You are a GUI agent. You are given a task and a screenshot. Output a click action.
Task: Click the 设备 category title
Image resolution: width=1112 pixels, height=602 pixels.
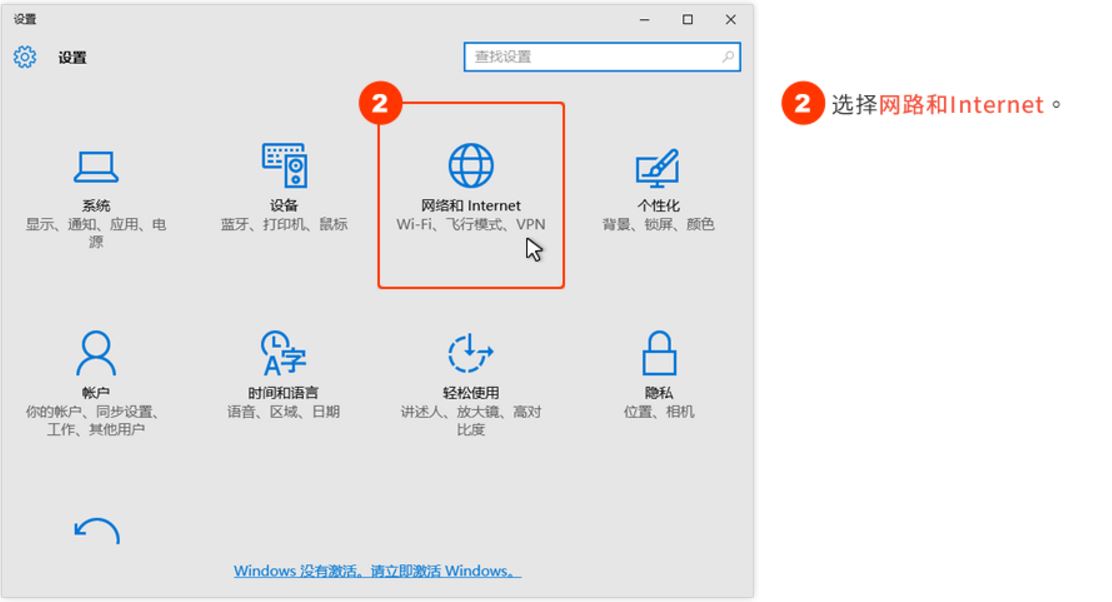point(284,206)
